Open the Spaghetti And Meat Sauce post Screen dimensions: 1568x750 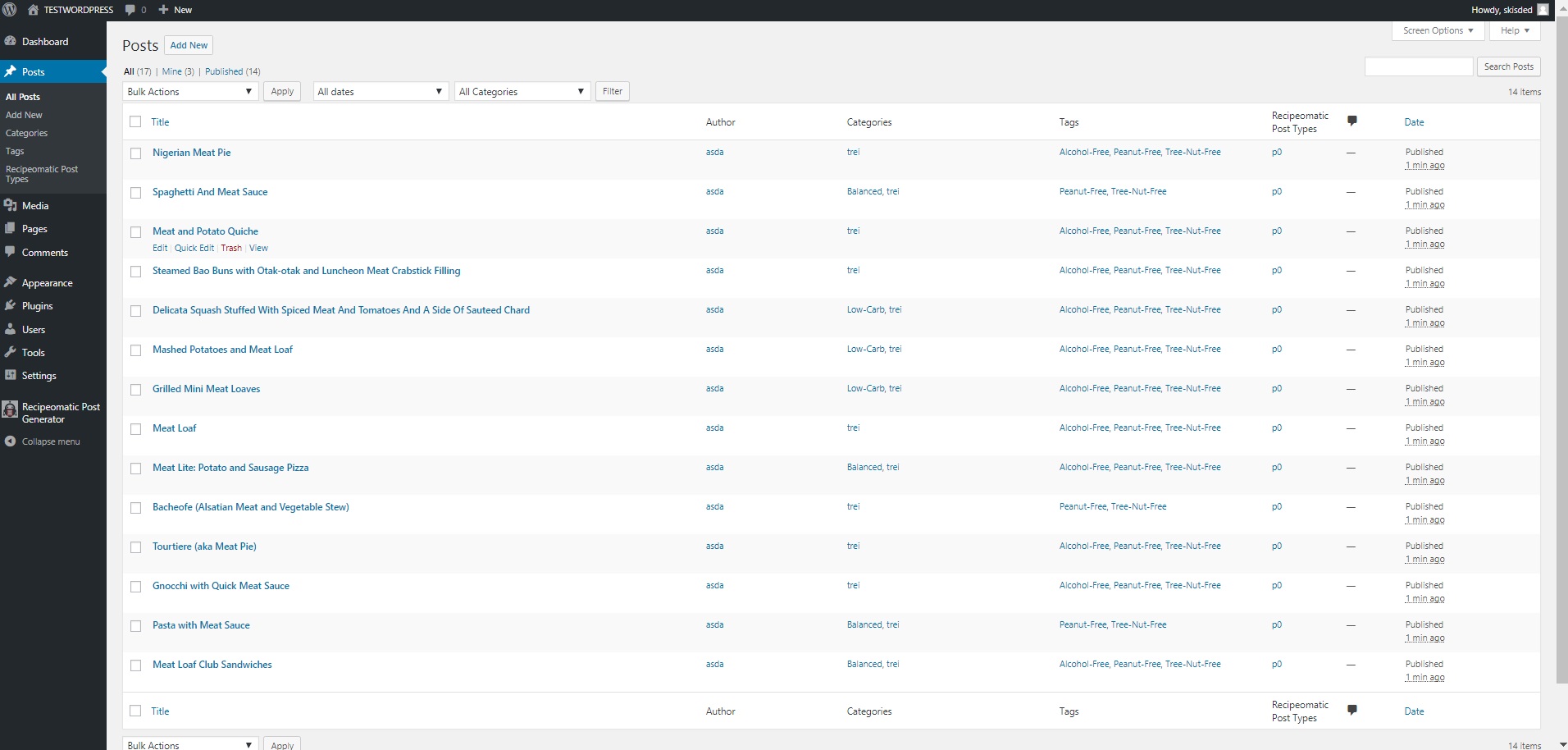(x=210, y=192)
